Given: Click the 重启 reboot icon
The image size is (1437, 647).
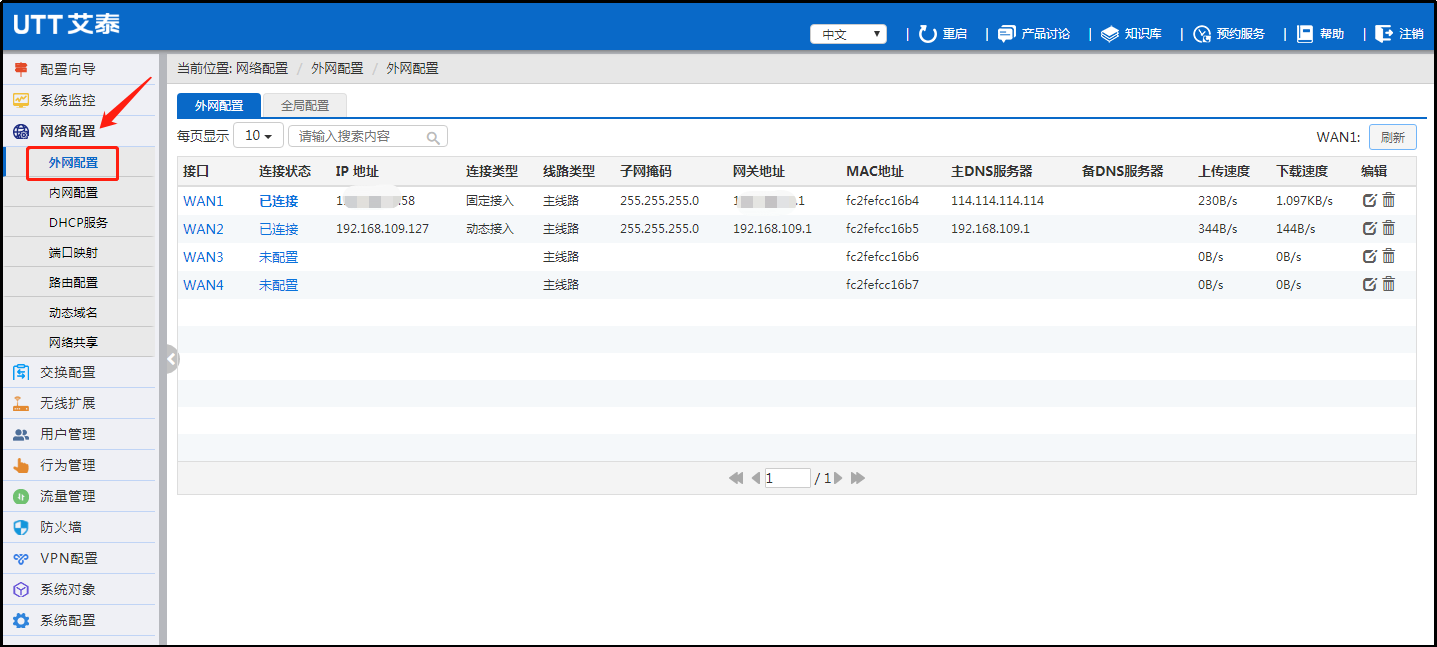Looking at the screenshot, I should pos(927,34).
